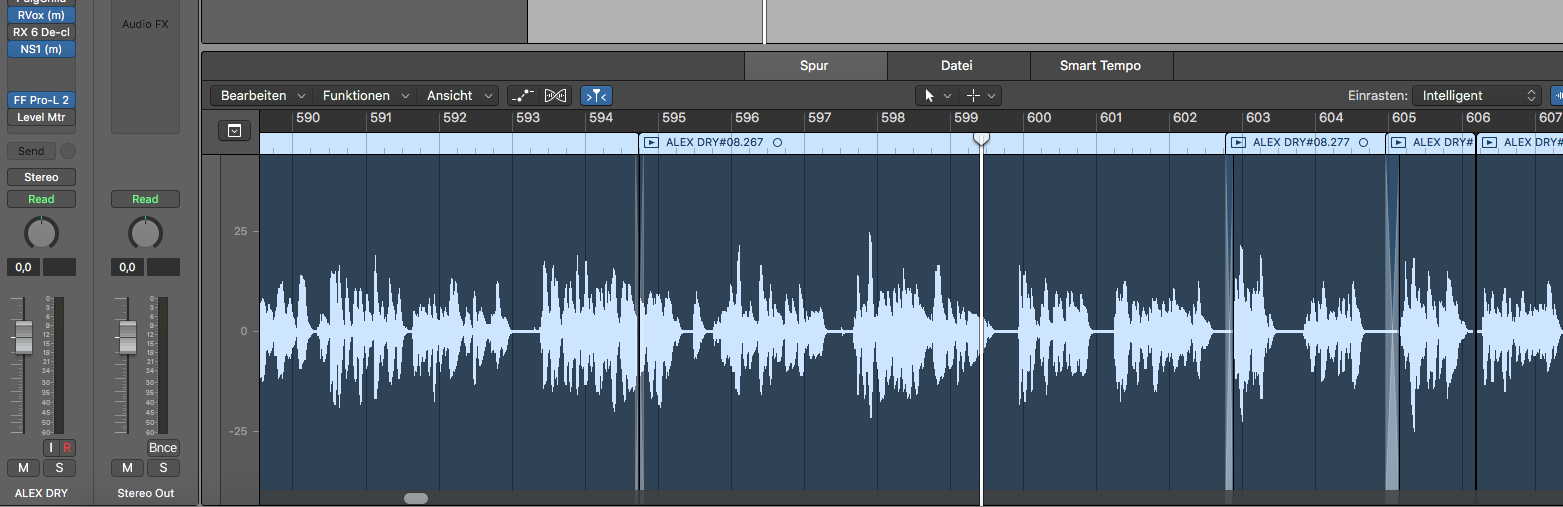Open the crosshair Command-click tool menu
This screenshot has width=1563, height=507.
point(980,96)
